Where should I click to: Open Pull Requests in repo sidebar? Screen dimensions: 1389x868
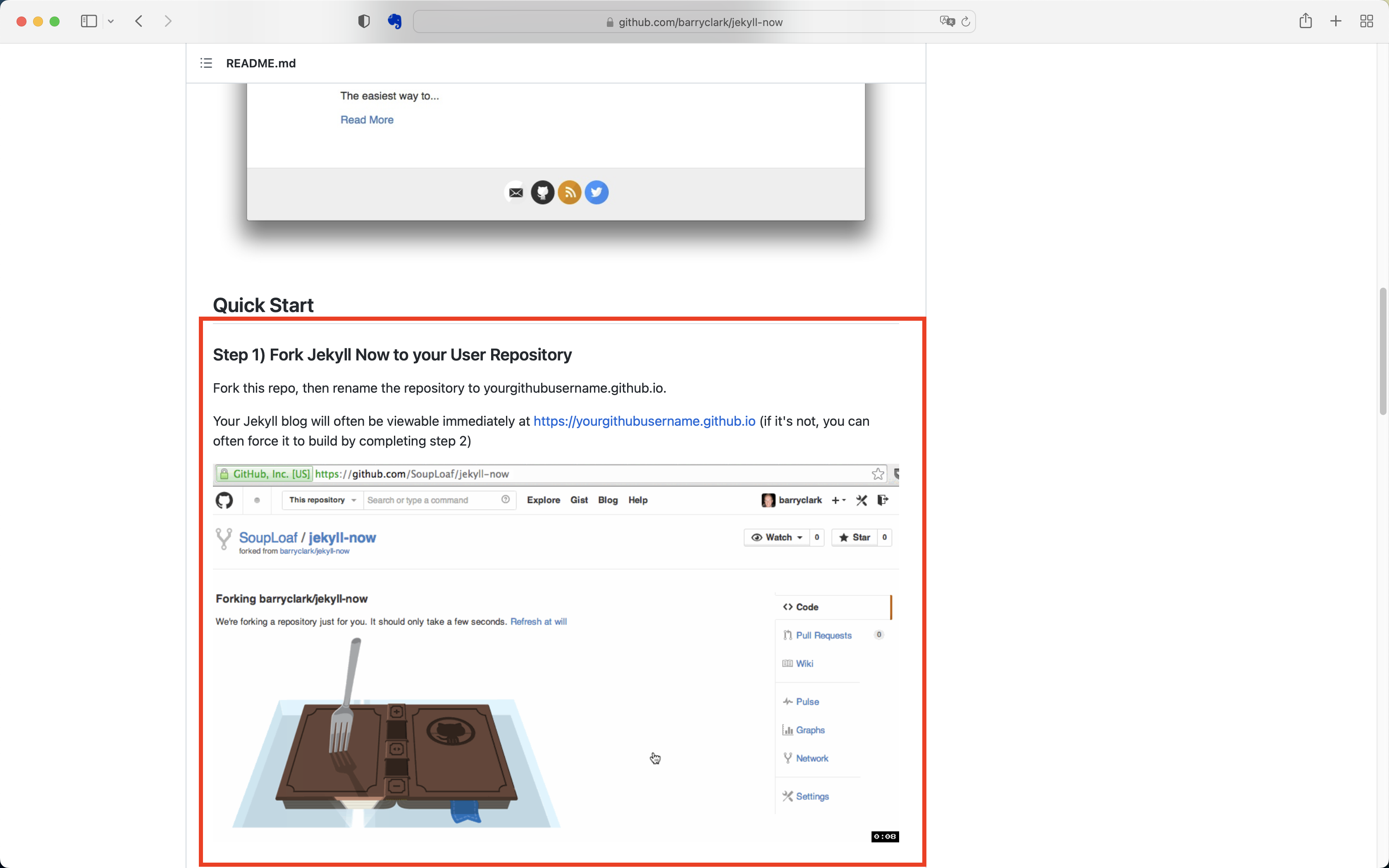click(x=823, y=635)
